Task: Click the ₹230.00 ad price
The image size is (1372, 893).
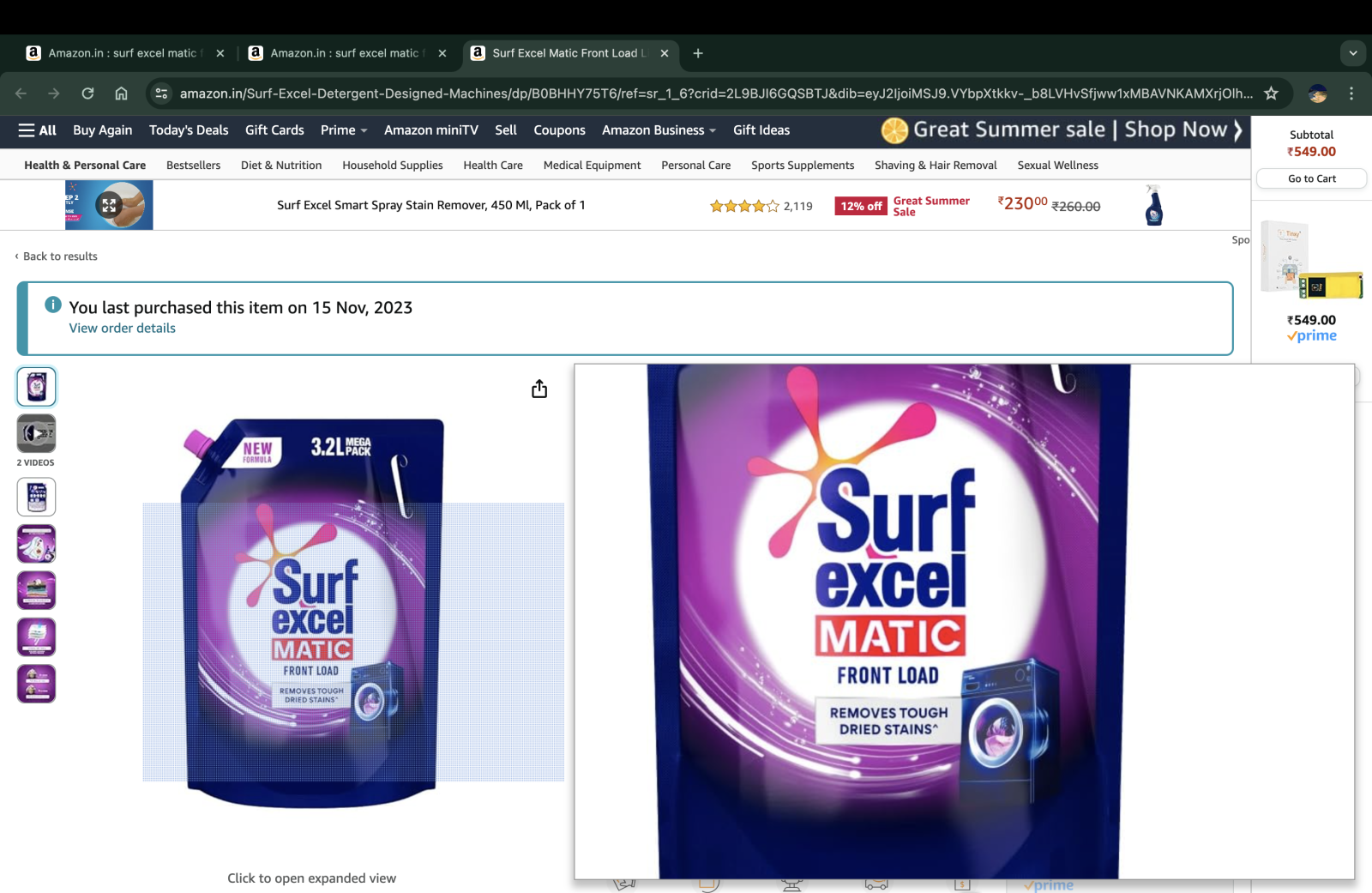Action: coord(1022,204)
